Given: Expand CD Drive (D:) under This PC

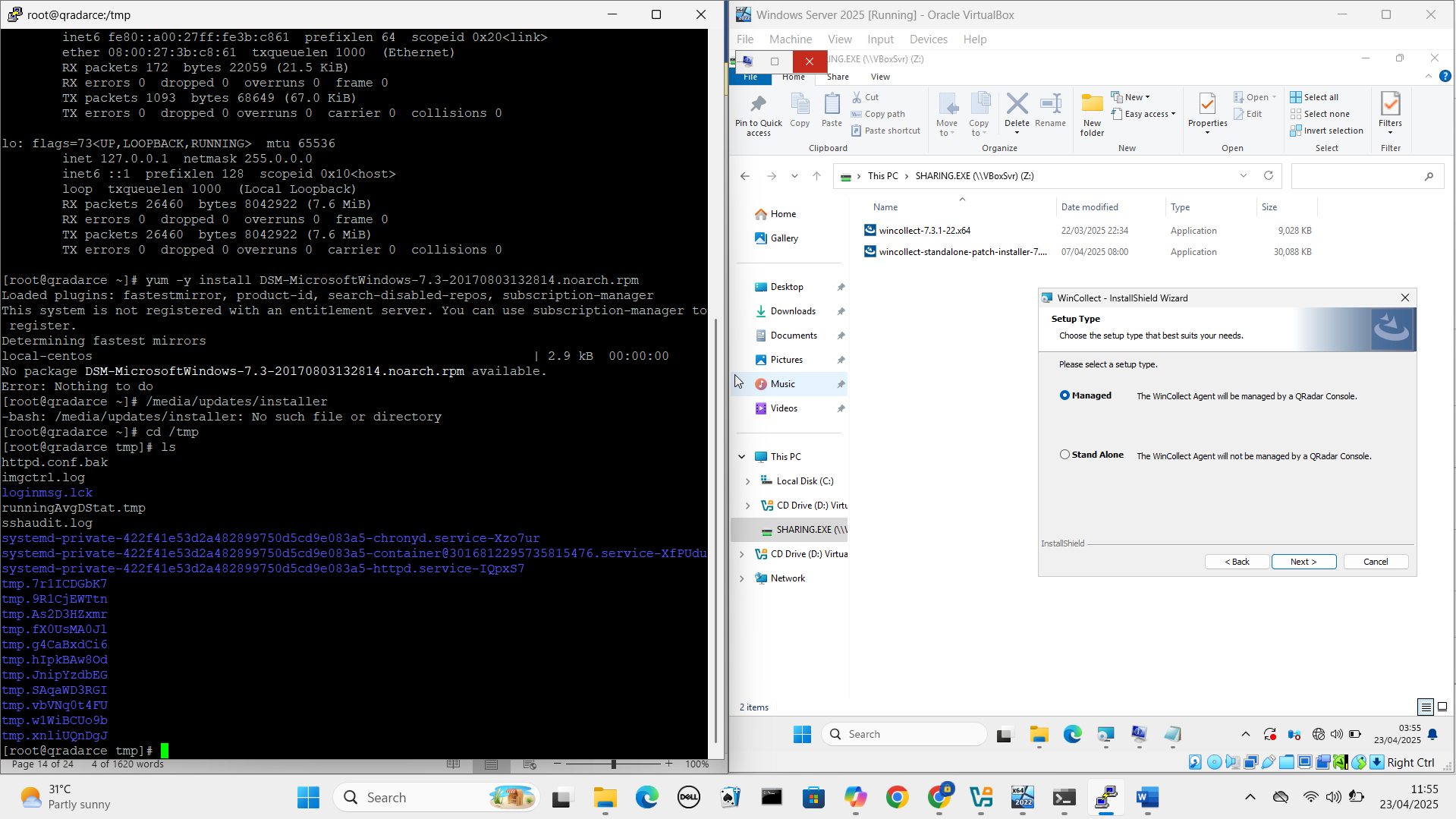Looking at the screenshot, I should coord(748,506).
